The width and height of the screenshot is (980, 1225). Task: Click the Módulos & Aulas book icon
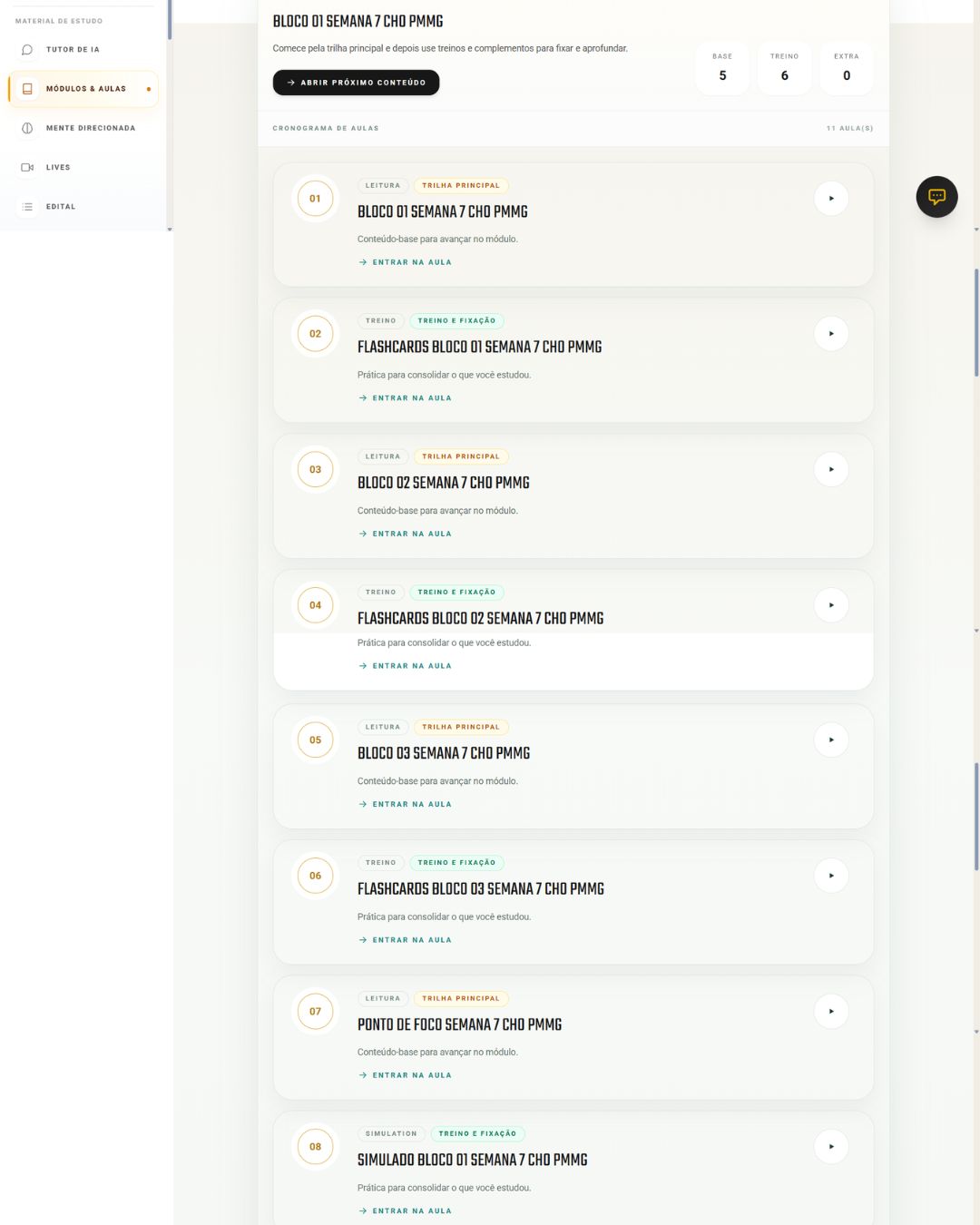click(27, 89)
